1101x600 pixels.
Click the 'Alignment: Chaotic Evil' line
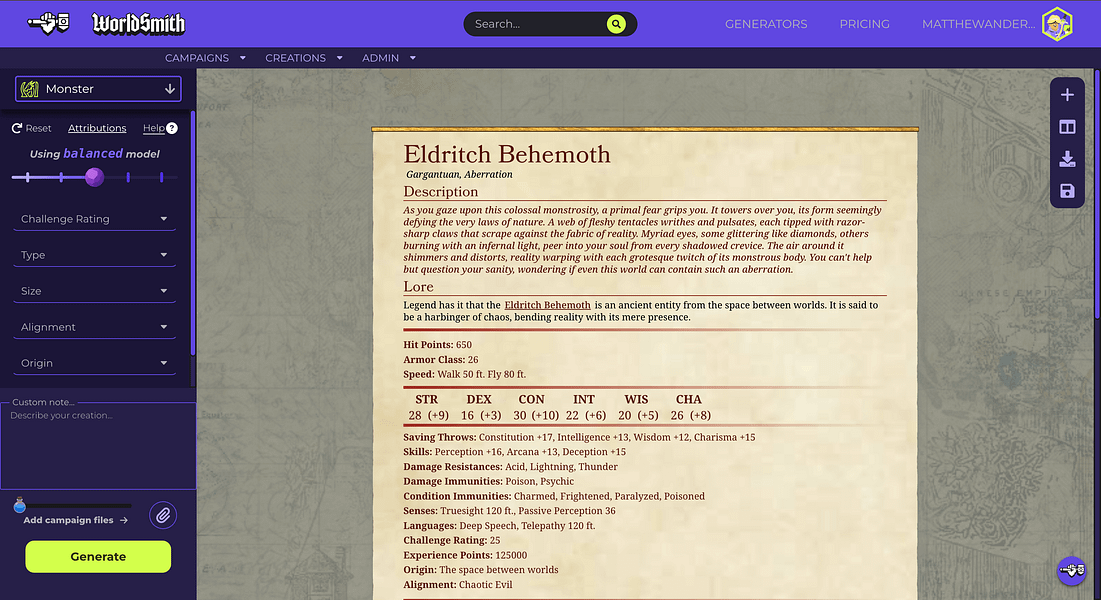[458, 585]
